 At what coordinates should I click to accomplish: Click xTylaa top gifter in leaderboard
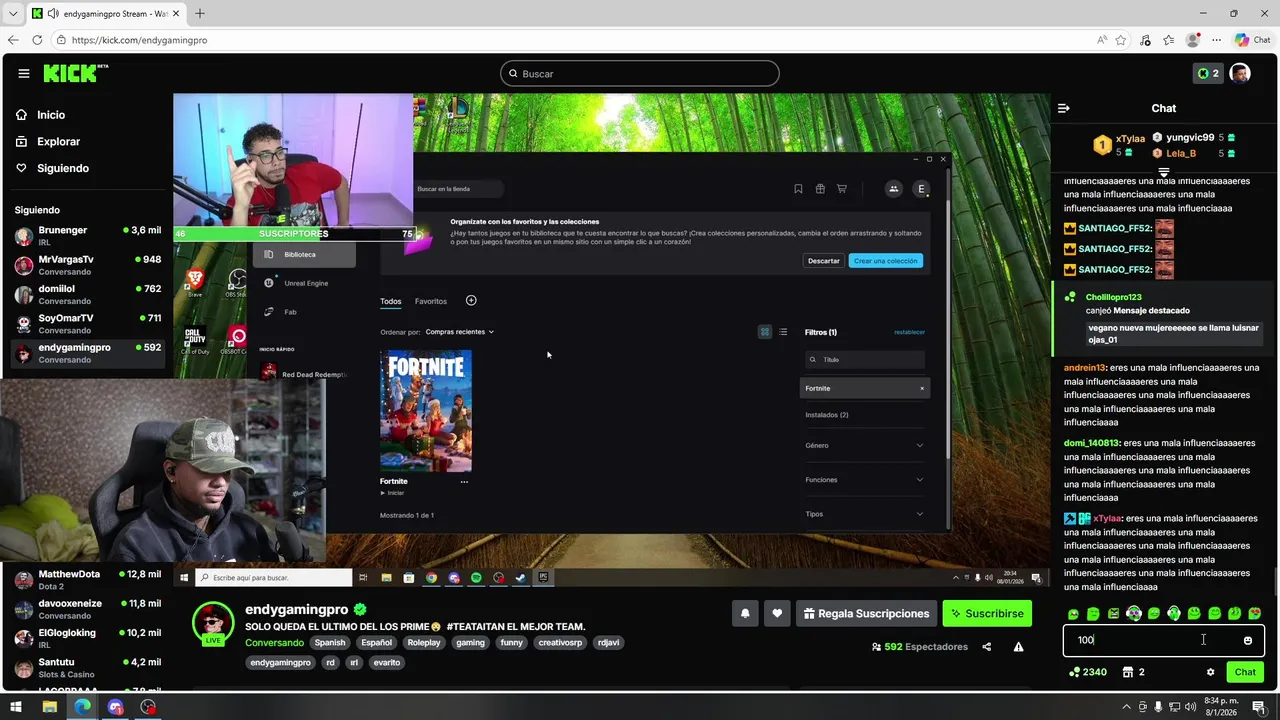coord(1130,138)
